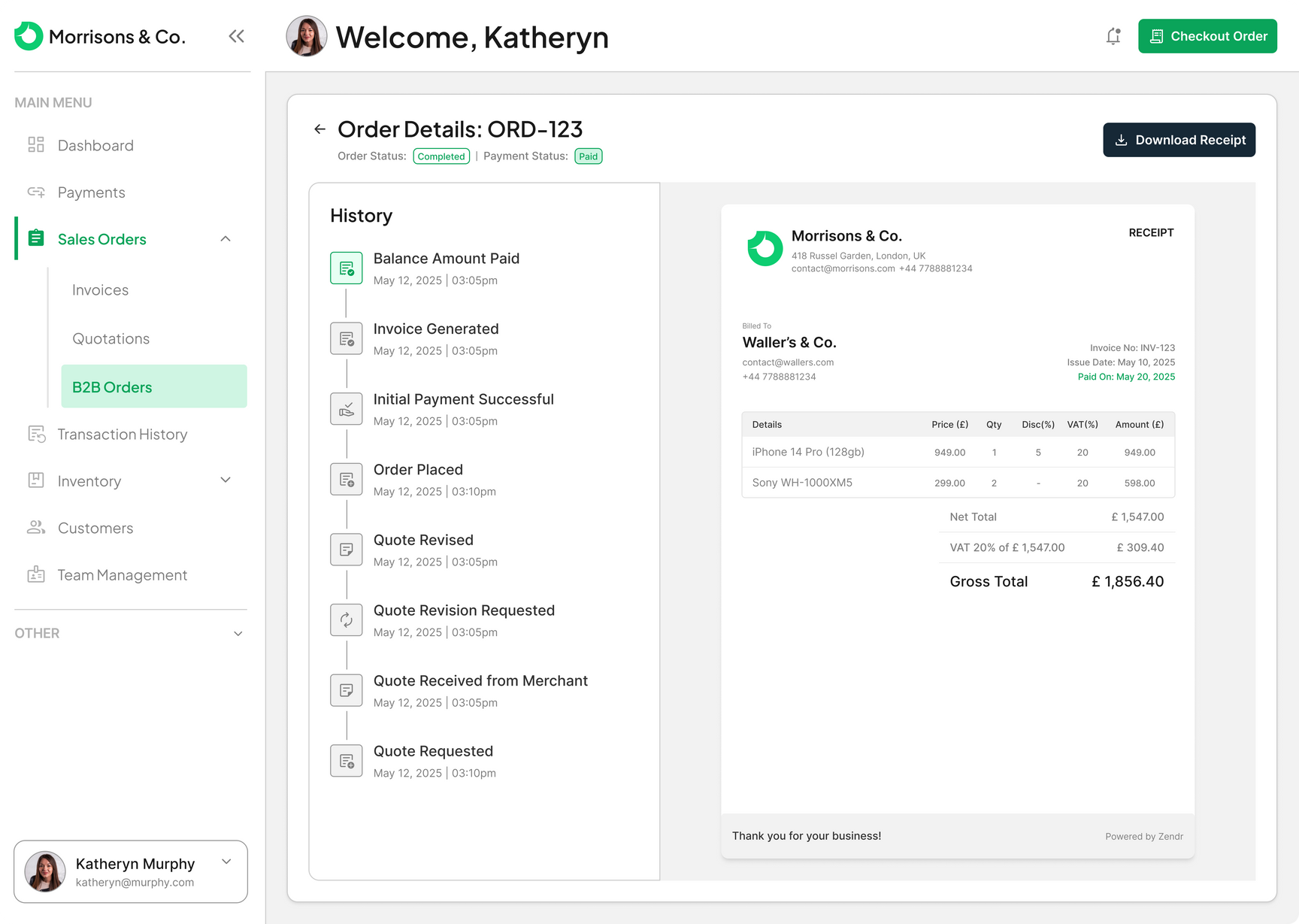Collapse the Sales Orders submenu chevron
The width and height of the screenshot is (1299, 924).
(x=226, y=238)
